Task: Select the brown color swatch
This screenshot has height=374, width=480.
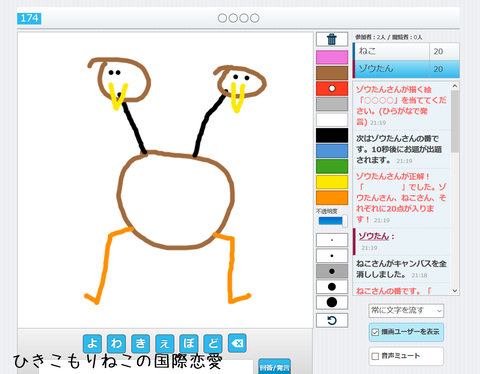Action: click(332, 73)
